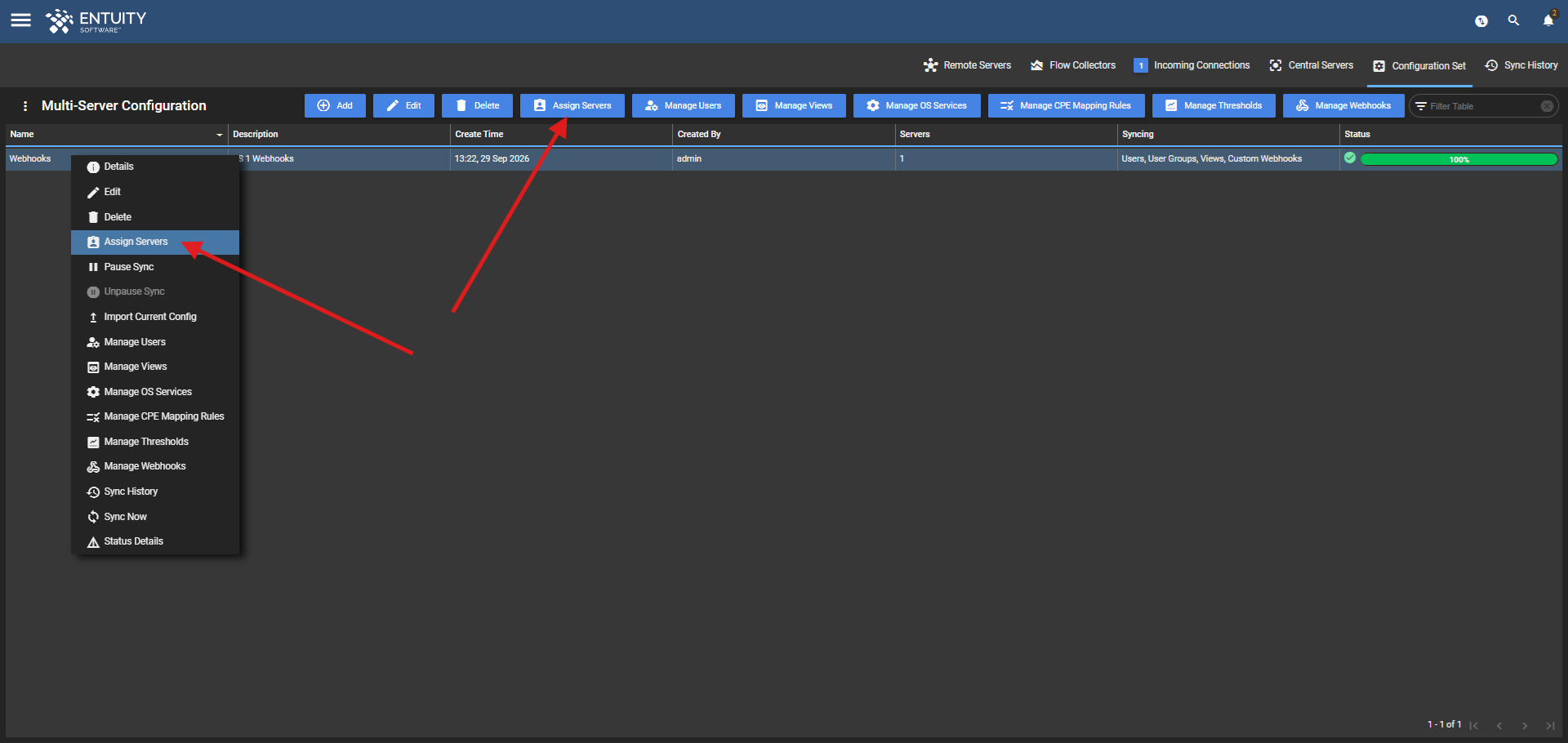This screenshot has width=1568, height=743.
Task: Click the 100% sync progress bar
Action: pos(1459,159)
